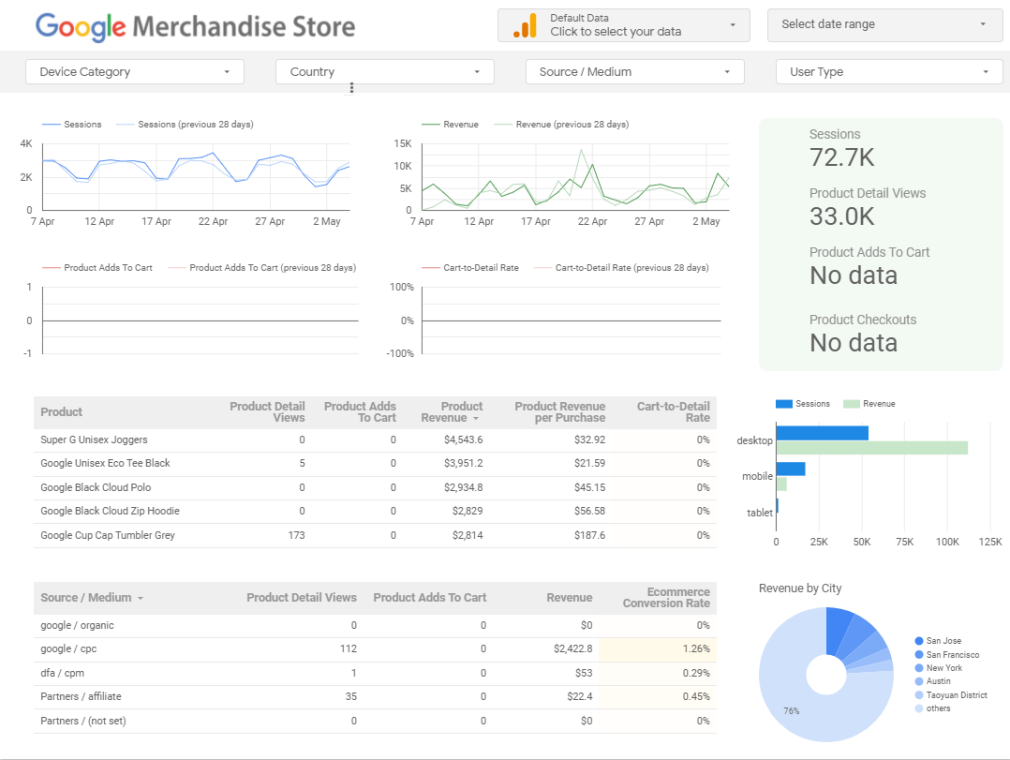
Task: Click the Google Merchandise Store logo
Action: coord(195,26)
